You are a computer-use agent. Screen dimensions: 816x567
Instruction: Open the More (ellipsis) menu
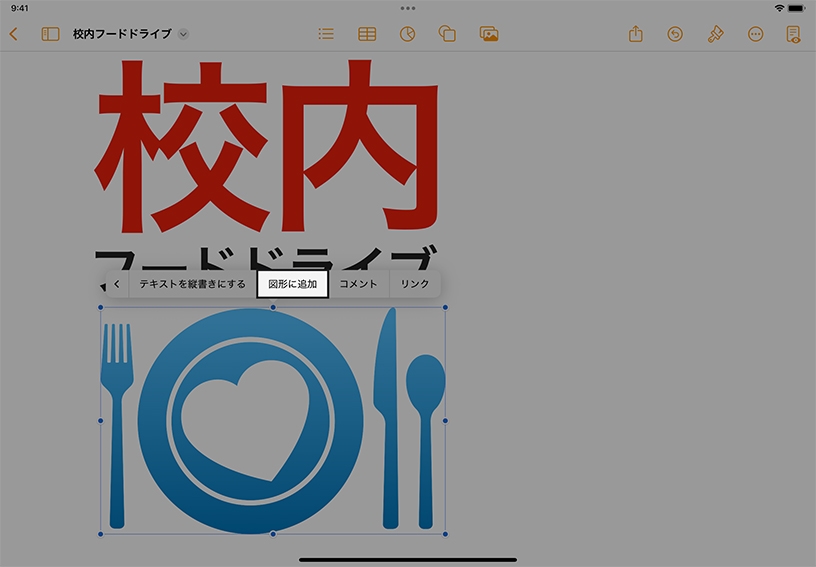click(755, 34)
